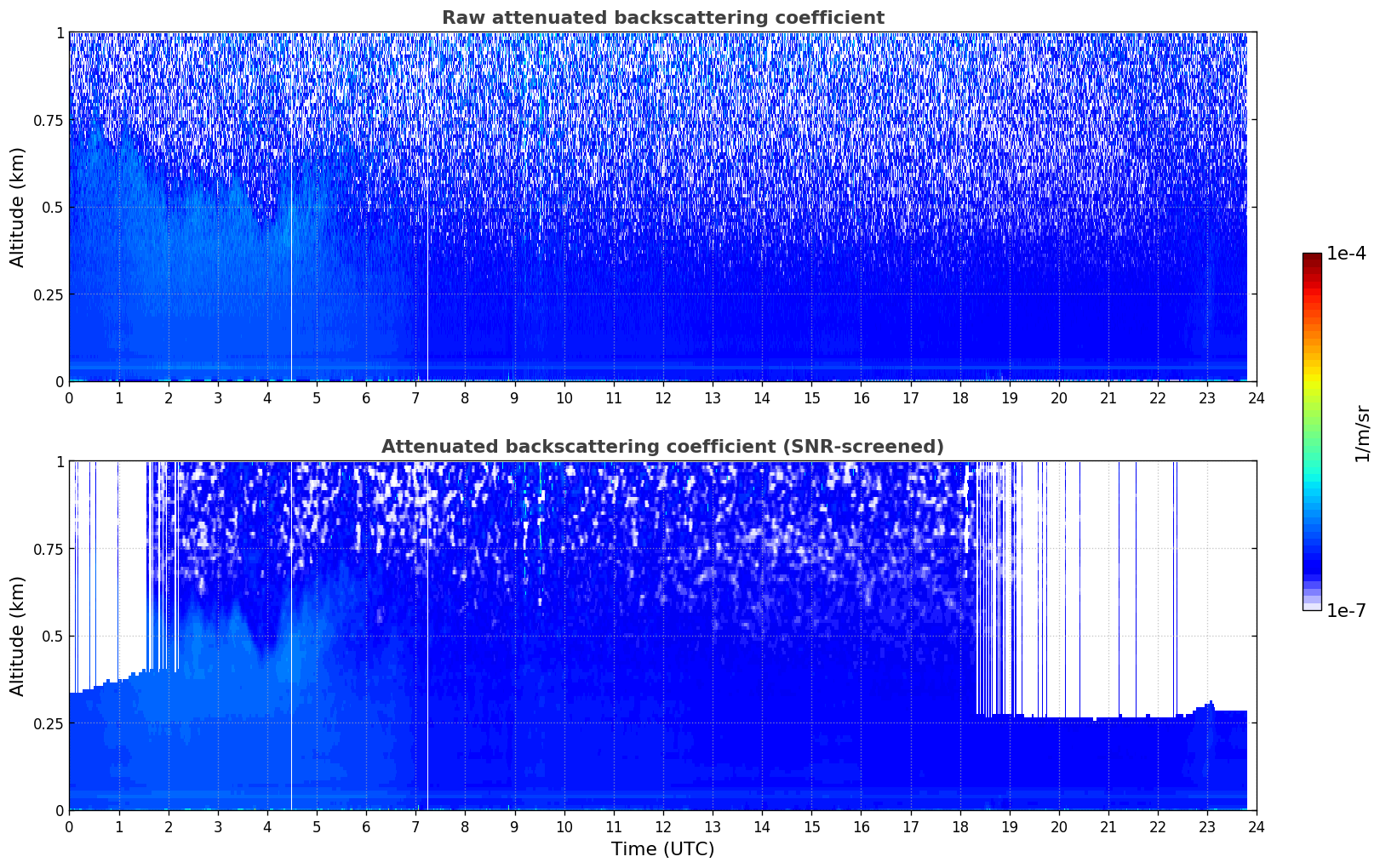1380x868 pixels.
Task: Click the 'Time (UTC)' axis label
Action: (662, 849)
